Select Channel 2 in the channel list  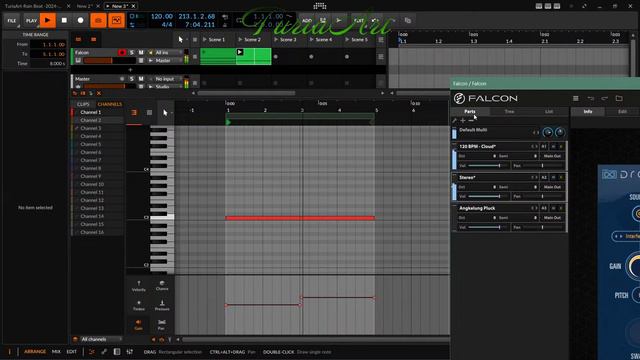98,120
